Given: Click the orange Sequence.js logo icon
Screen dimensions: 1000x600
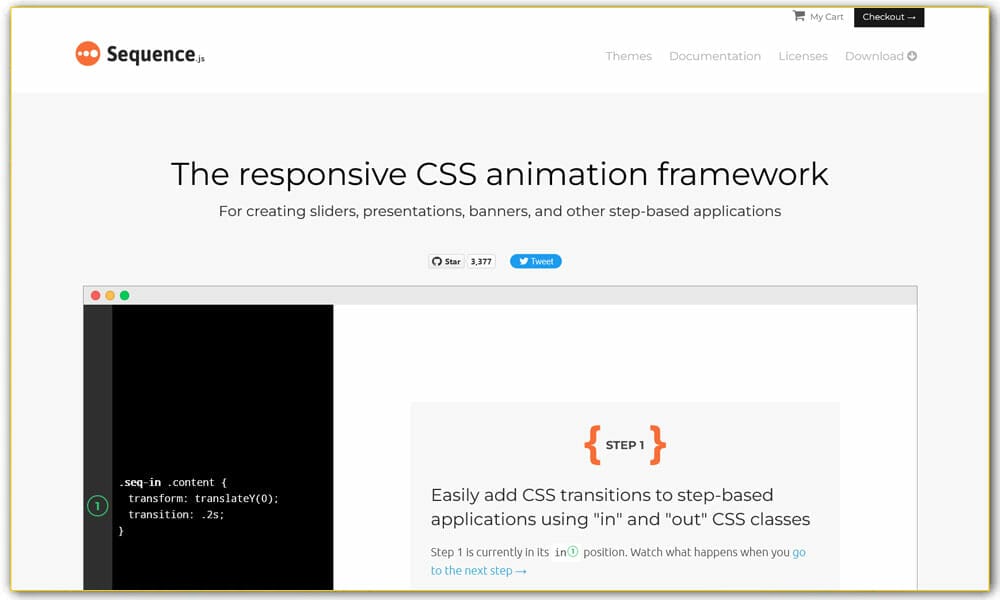Looking at the screenshot, I should coord(88,54).
